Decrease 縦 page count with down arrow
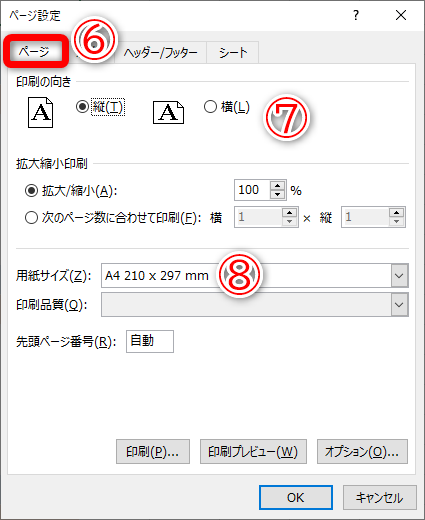This screenshot has height=520, width=425. [x=396, y=222]
